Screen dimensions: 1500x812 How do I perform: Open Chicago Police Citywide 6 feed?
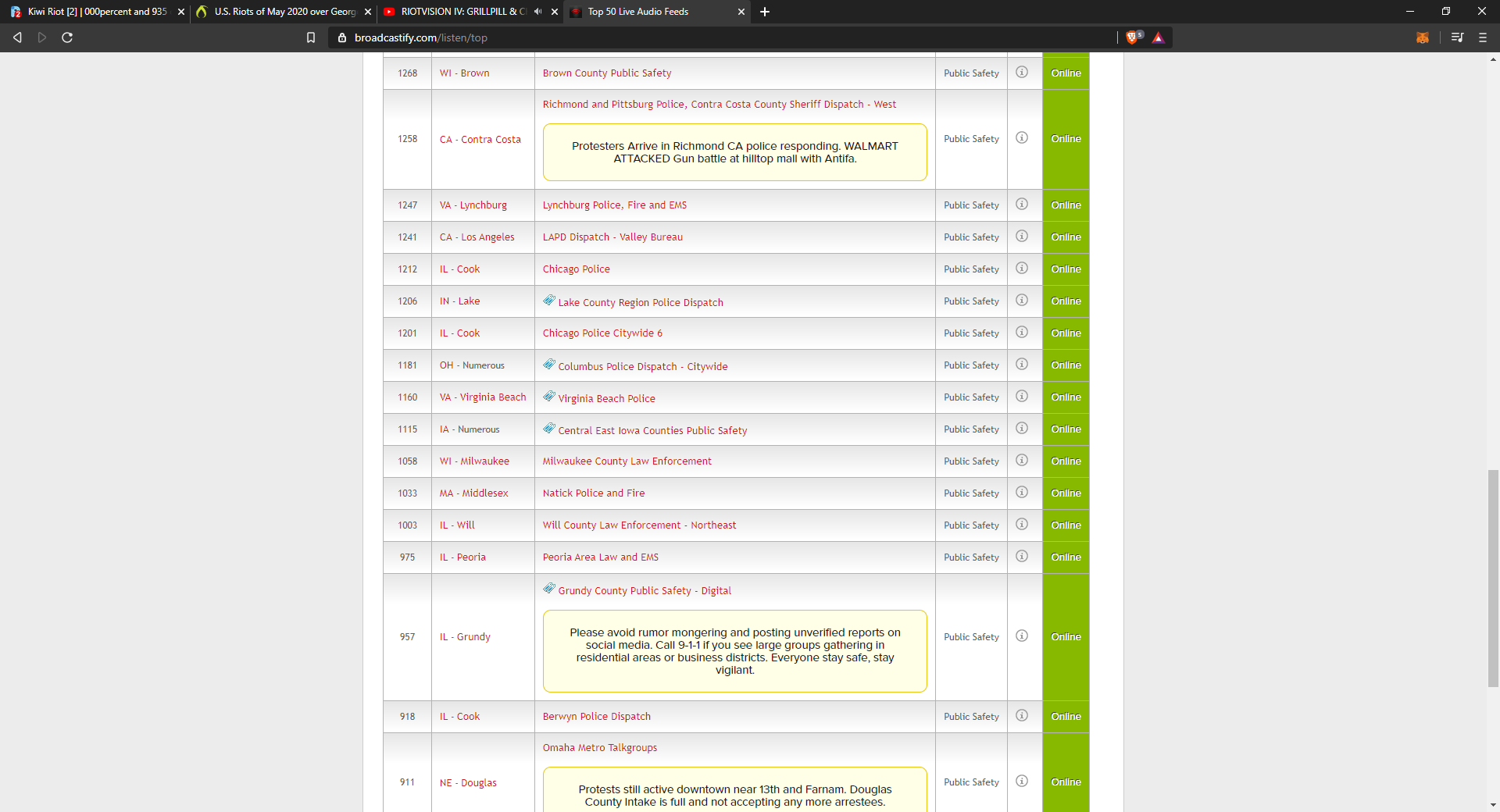(x=602, y=333)
